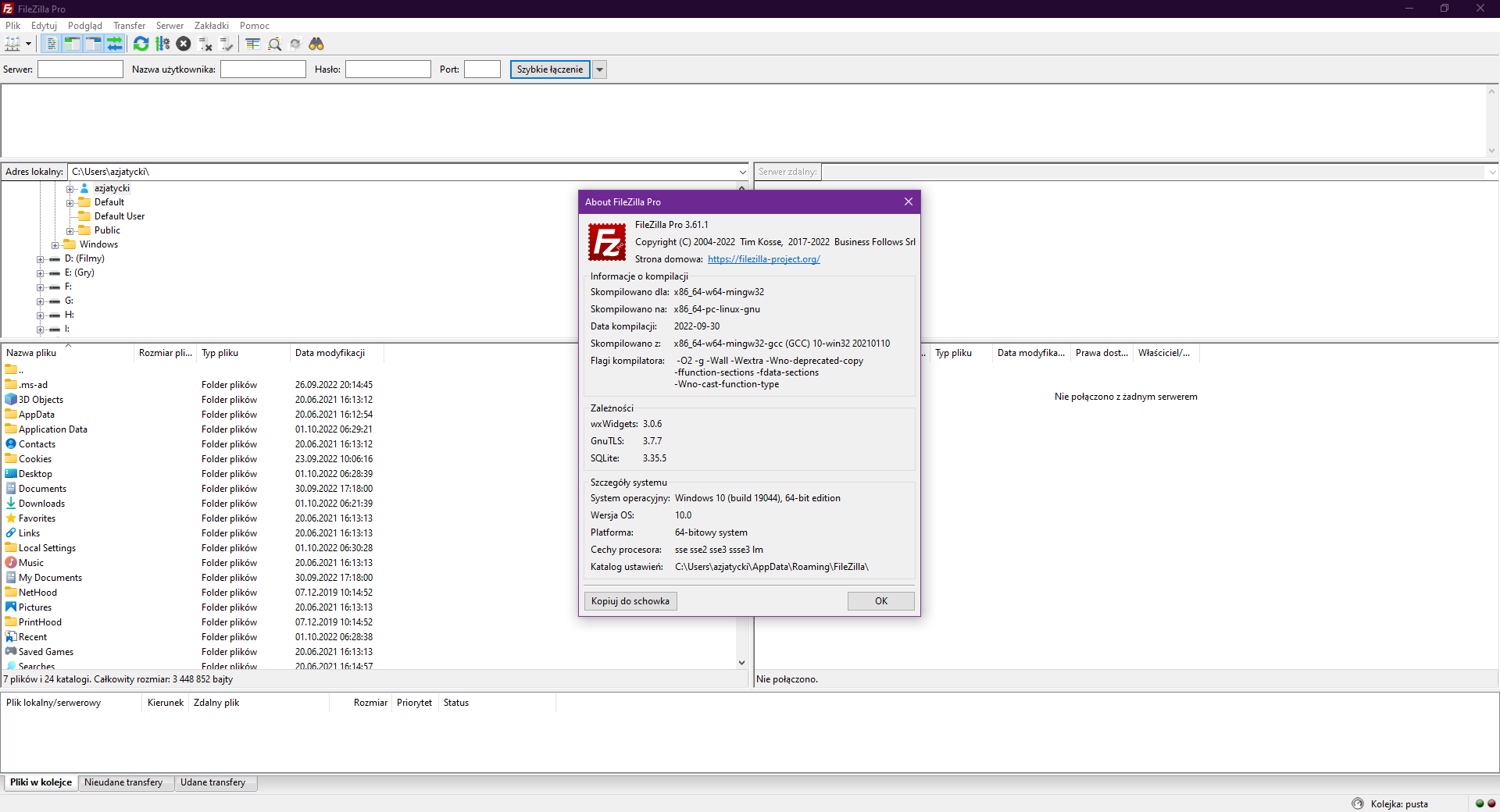
Task: Click the disconnect from server icon
Action: pyautogui.click(x=205, y=44)
